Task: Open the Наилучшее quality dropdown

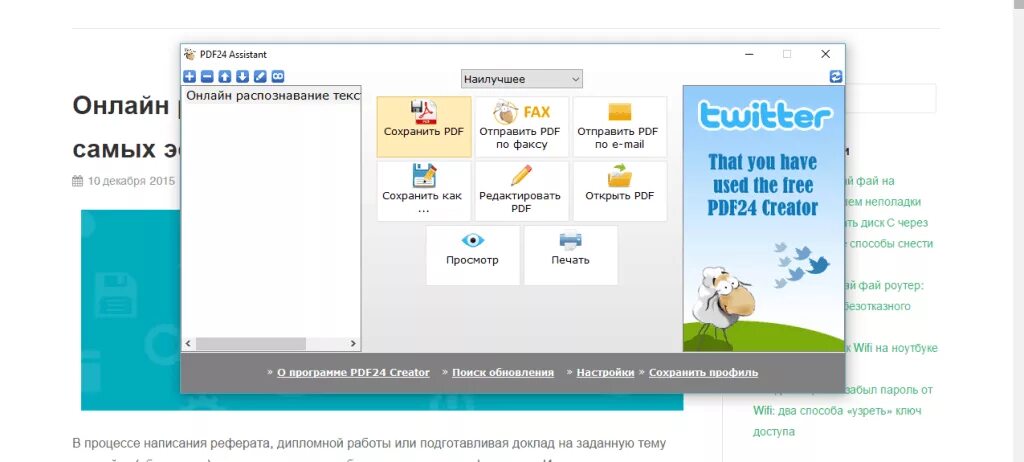Action: [x=521, y=79]
